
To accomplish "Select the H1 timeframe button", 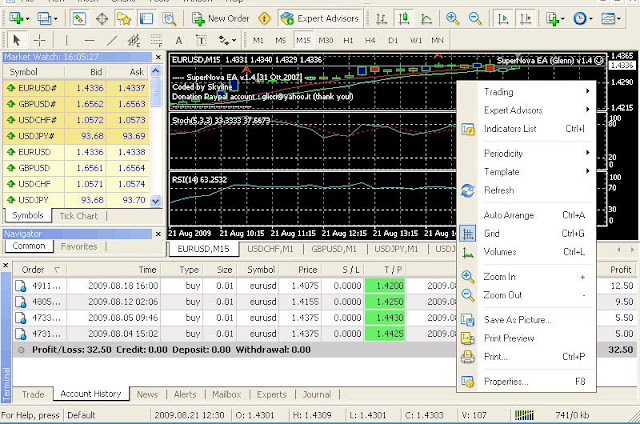I will pos(348,40).
